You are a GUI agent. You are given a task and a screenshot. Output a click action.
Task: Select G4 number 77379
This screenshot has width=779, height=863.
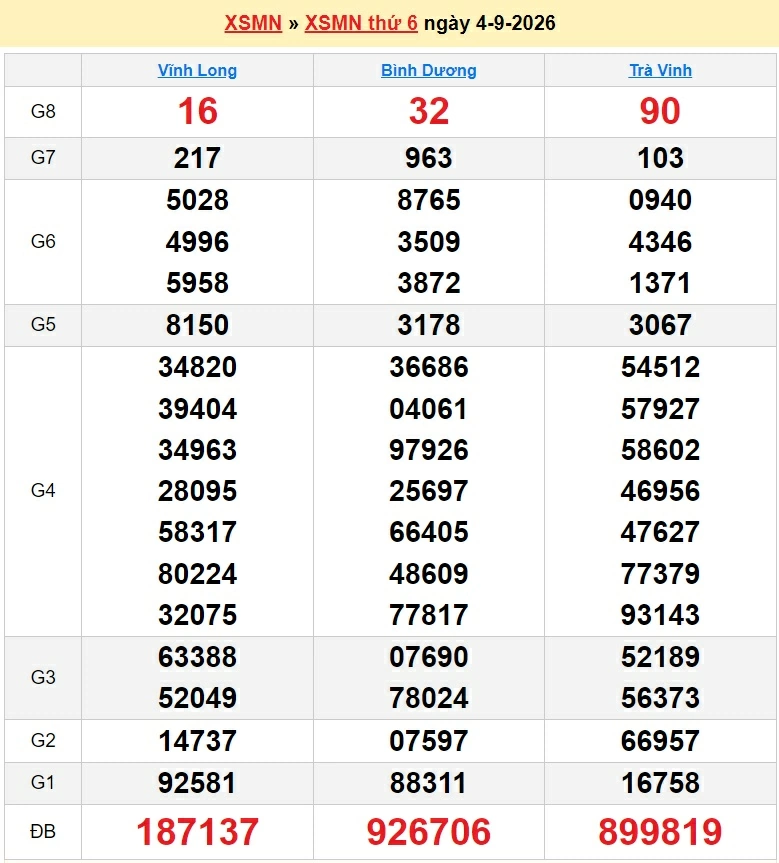coord(660,574)
